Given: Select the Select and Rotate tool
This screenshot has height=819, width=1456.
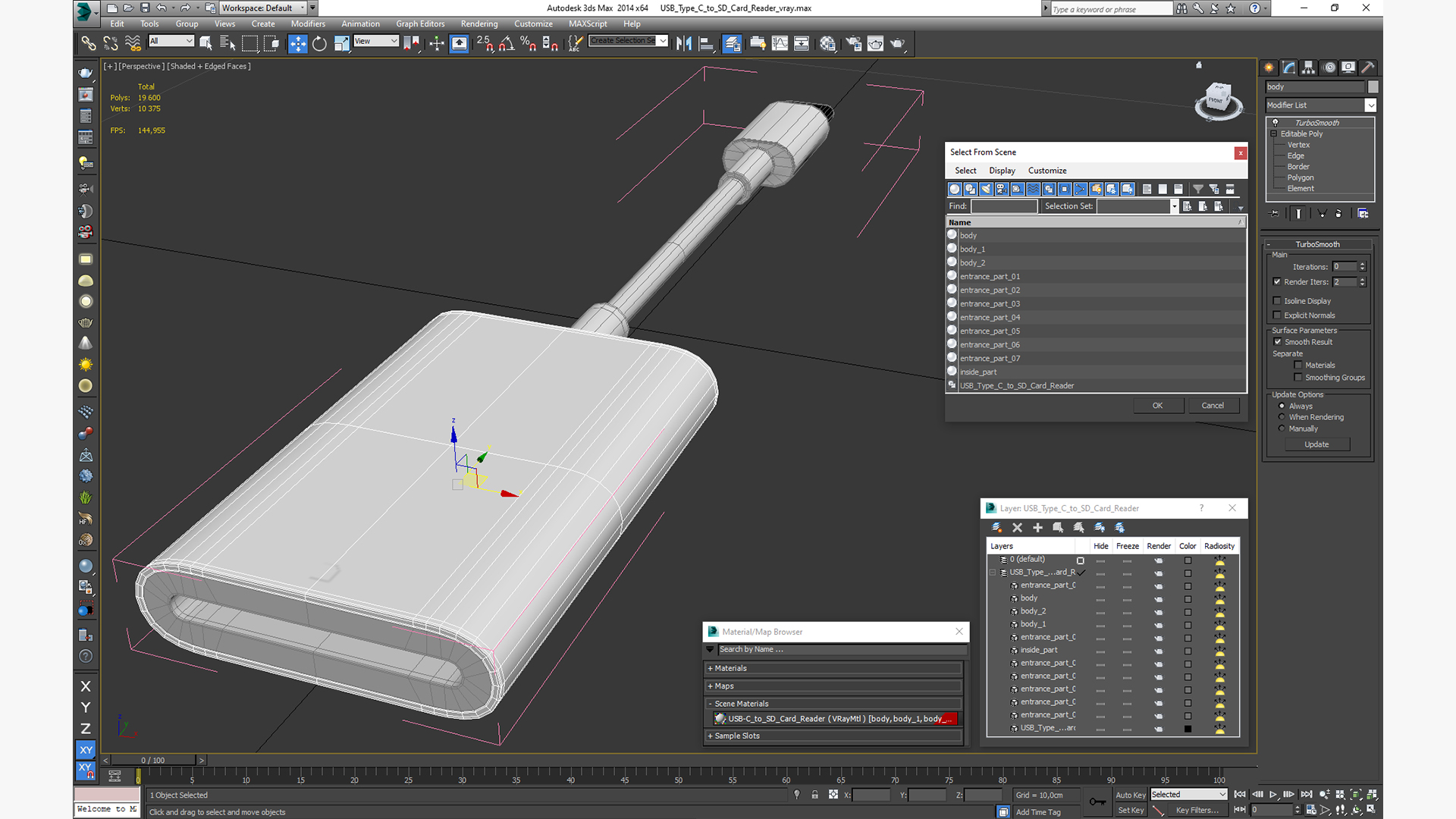Looking at the screenshot, I should tap(319, 43).
